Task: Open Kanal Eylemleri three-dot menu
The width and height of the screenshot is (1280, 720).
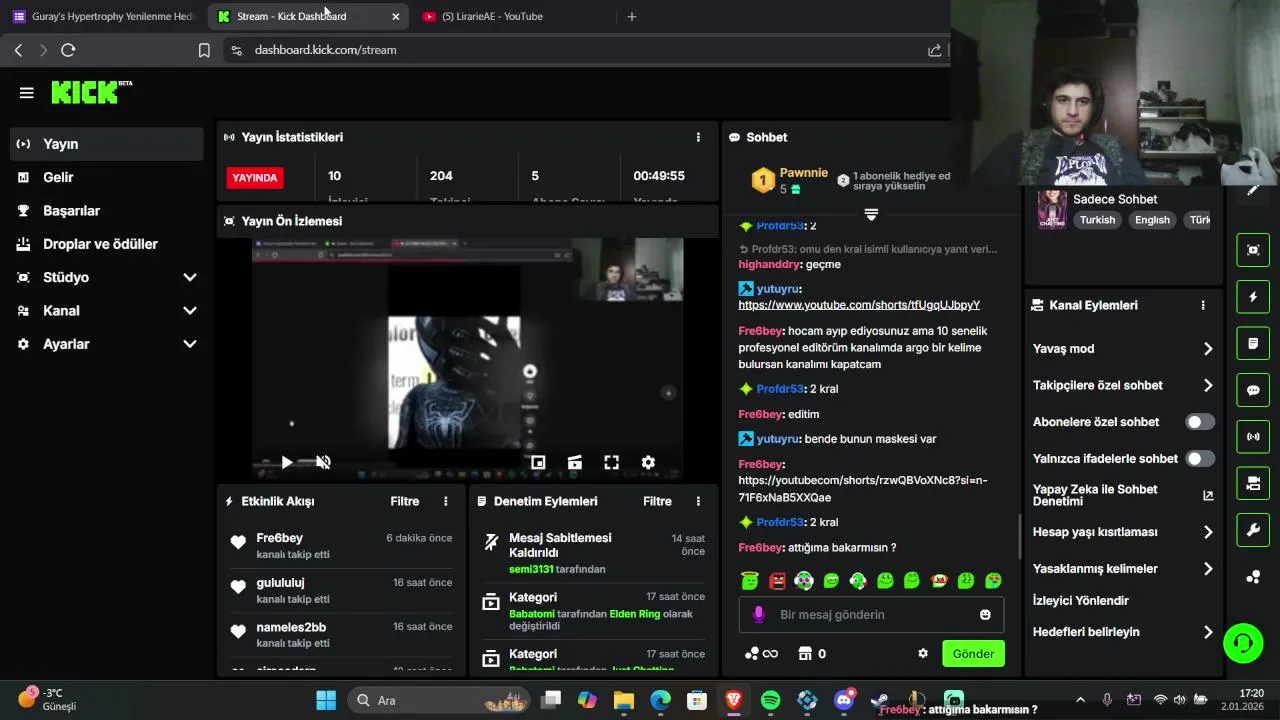Action: [1203, 305]
